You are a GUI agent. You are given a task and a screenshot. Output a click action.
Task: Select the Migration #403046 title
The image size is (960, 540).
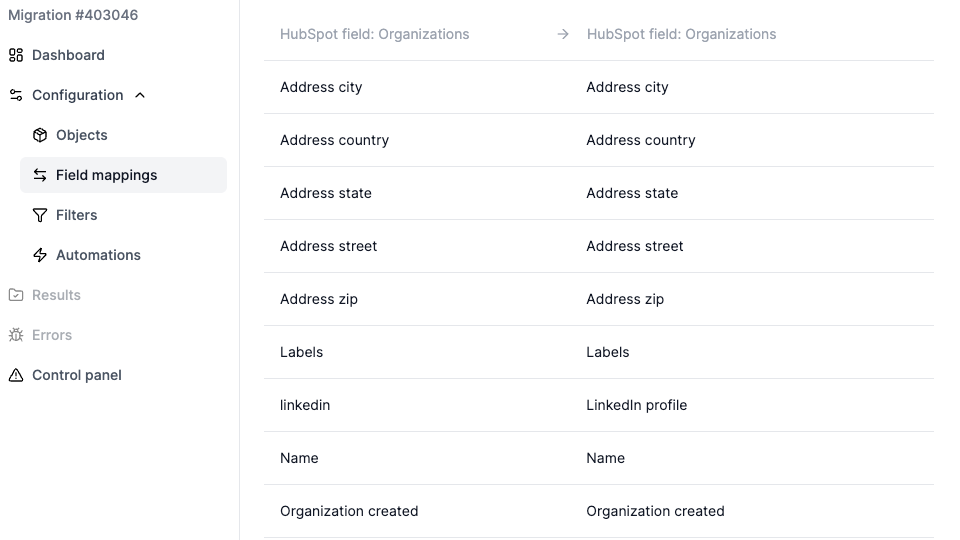73,15
